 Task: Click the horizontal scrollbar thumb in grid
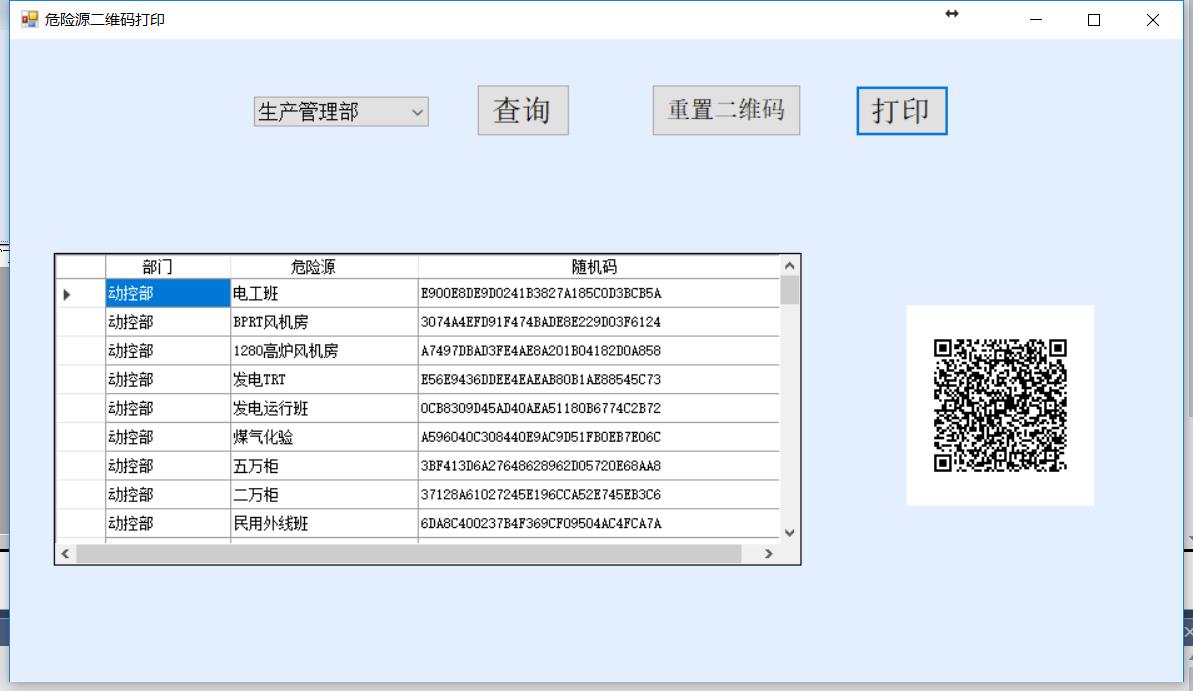point(409,554)
